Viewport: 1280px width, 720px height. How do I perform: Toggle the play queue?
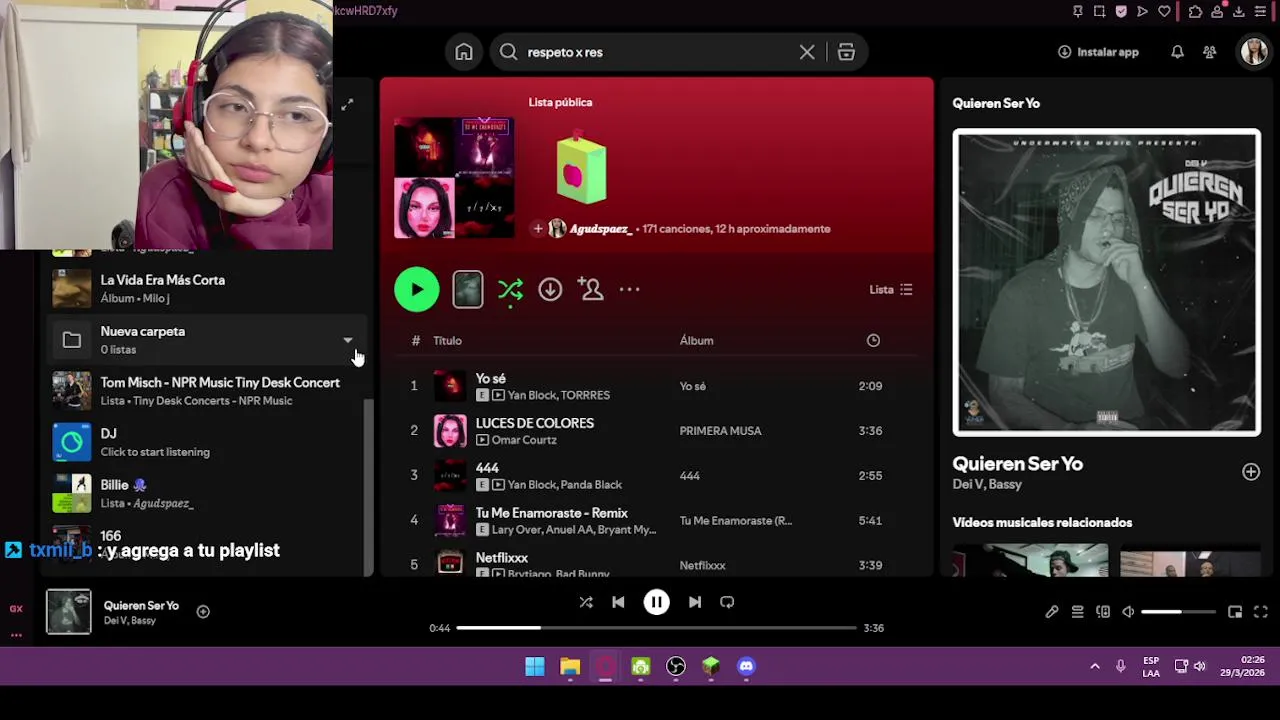[1077, 612]
